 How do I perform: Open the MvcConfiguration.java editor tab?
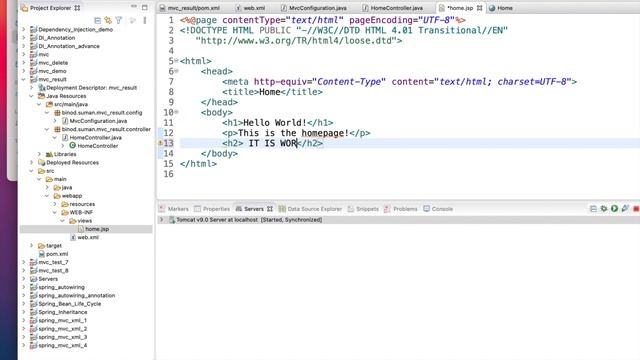click(x=314, y=8)
